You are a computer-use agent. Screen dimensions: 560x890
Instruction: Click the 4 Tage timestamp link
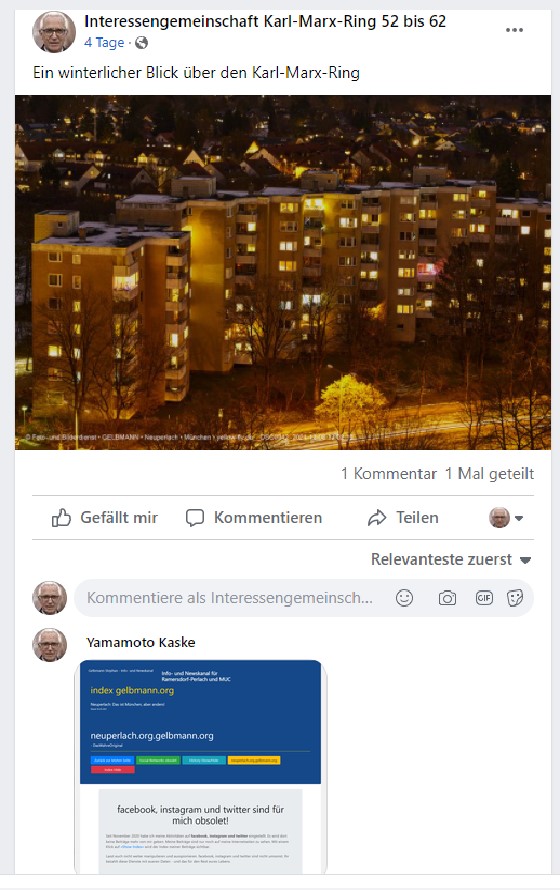point(104,43)
